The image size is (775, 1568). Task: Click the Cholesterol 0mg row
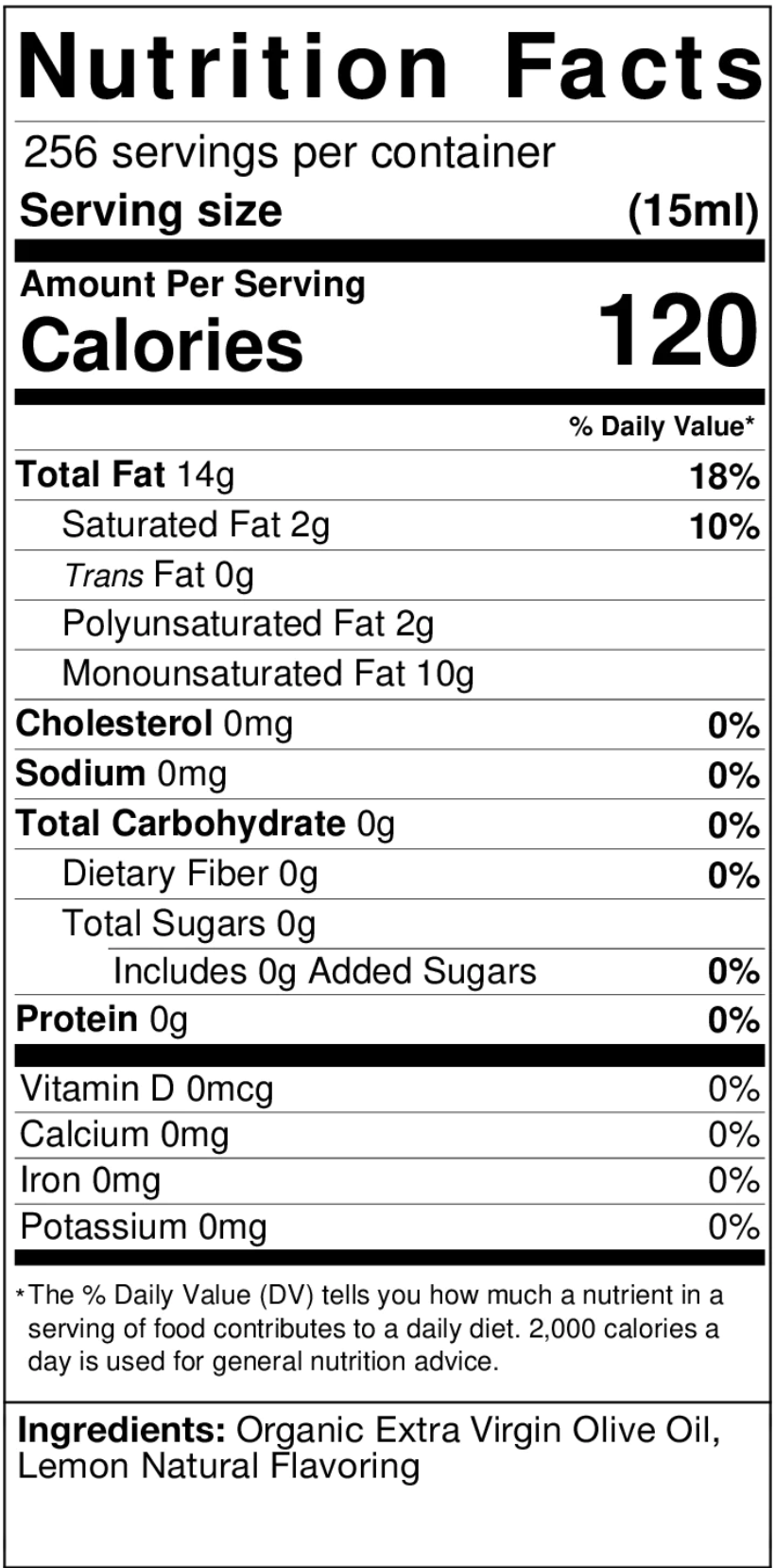[154, 724]
